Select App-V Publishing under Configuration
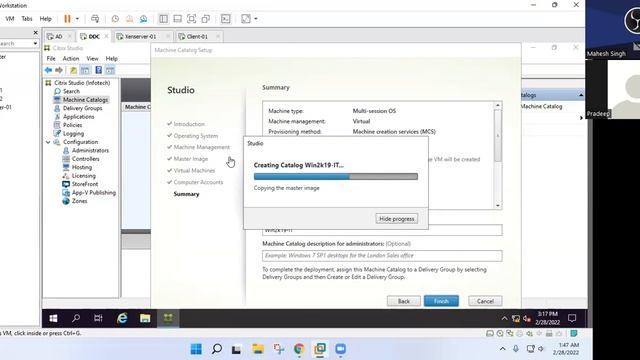Image resolution: width=640 pixels, height=360 pixels. coord(93,193)
